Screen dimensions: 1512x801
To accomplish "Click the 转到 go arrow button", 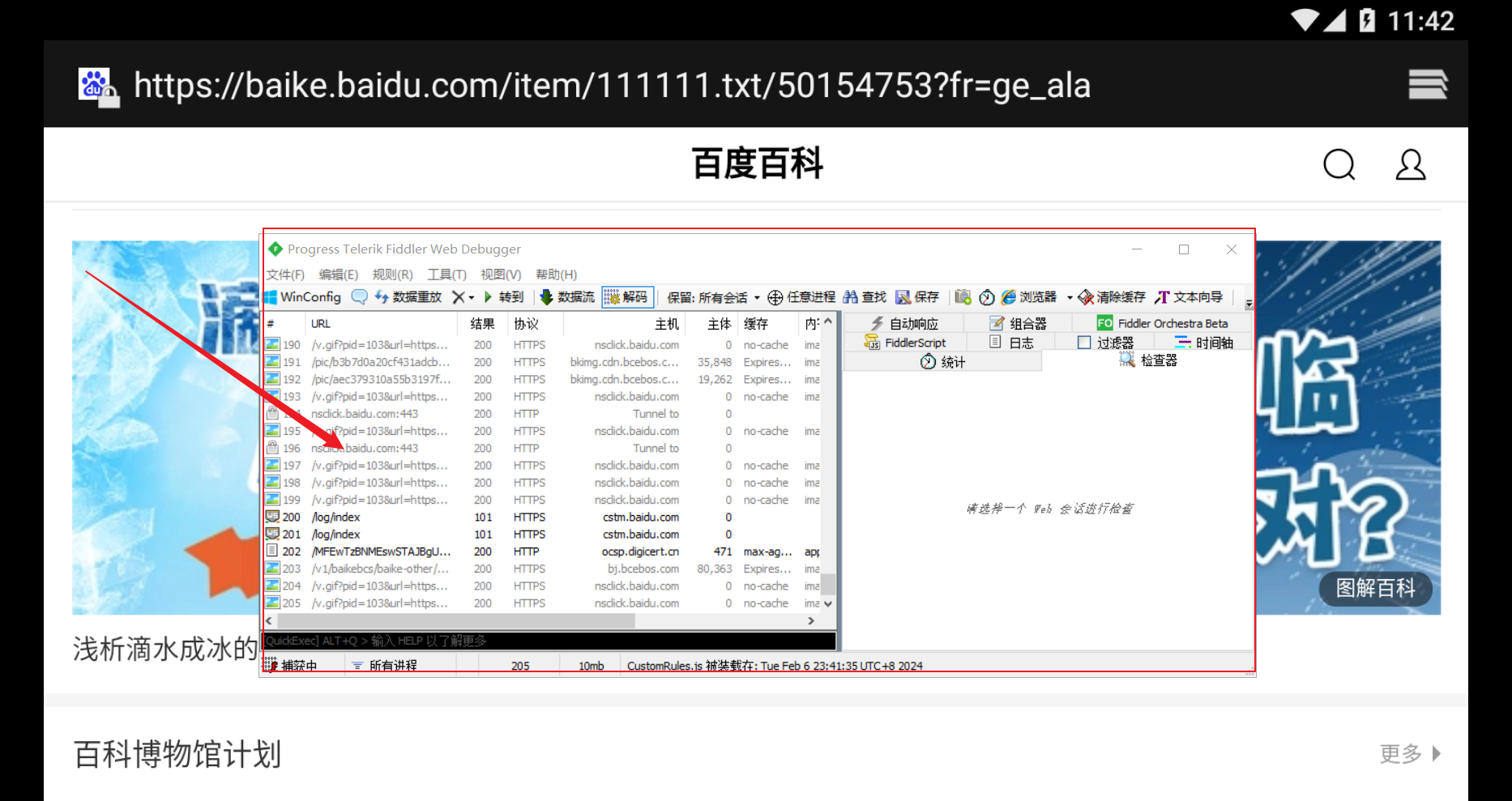I will [503, 297].
